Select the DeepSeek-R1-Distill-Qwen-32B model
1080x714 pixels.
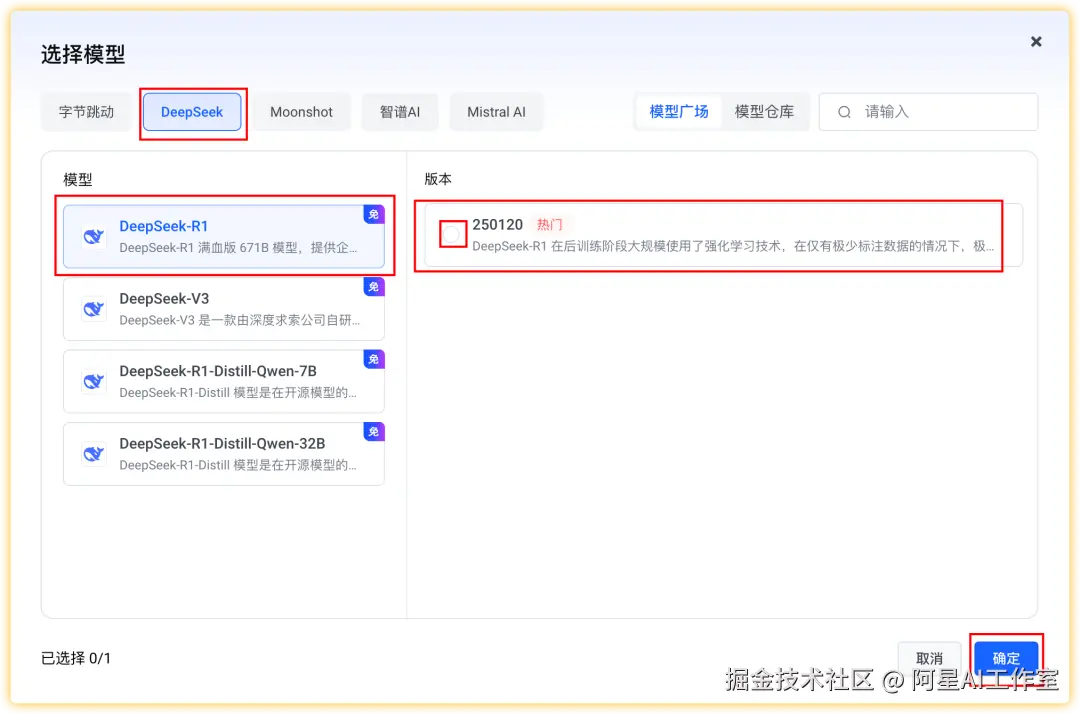(x=224, y=454)
